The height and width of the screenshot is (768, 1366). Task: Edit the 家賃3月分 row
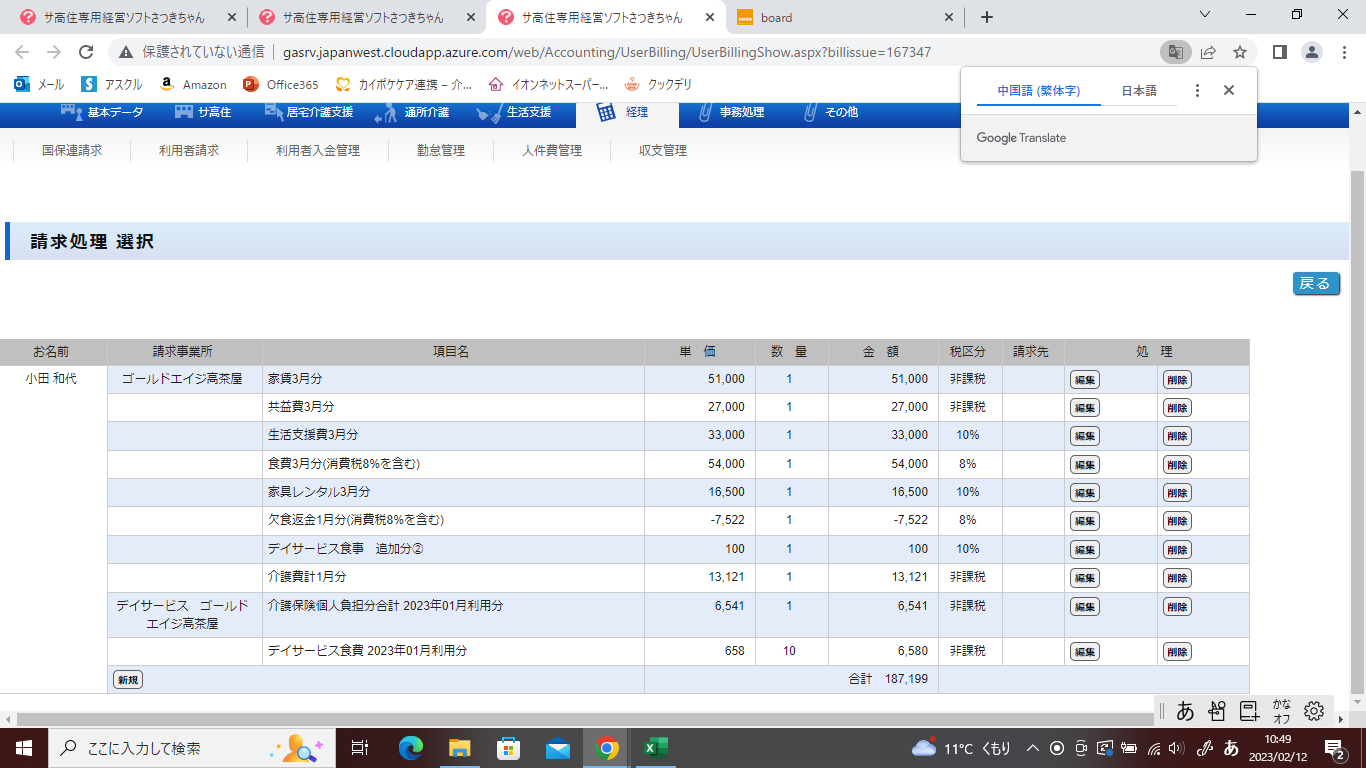point(1084,380)
